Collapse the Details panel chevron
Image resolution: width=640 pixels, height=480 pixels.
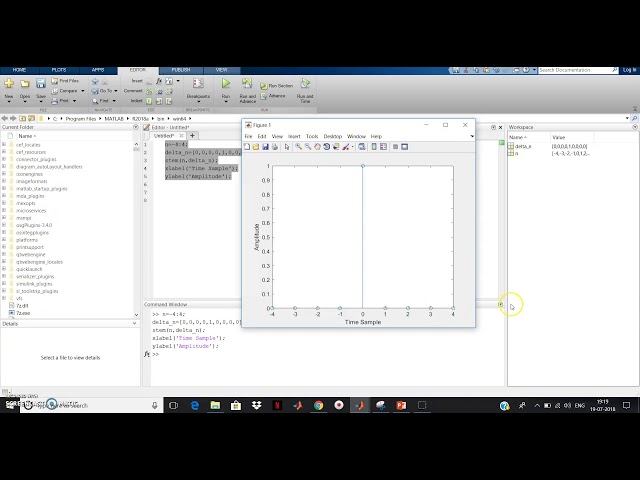[135, 324]
